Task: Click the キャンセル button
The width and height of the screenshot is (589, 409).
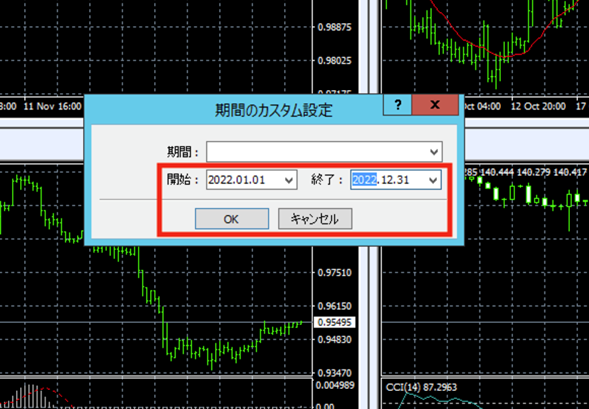Action: 315,219
